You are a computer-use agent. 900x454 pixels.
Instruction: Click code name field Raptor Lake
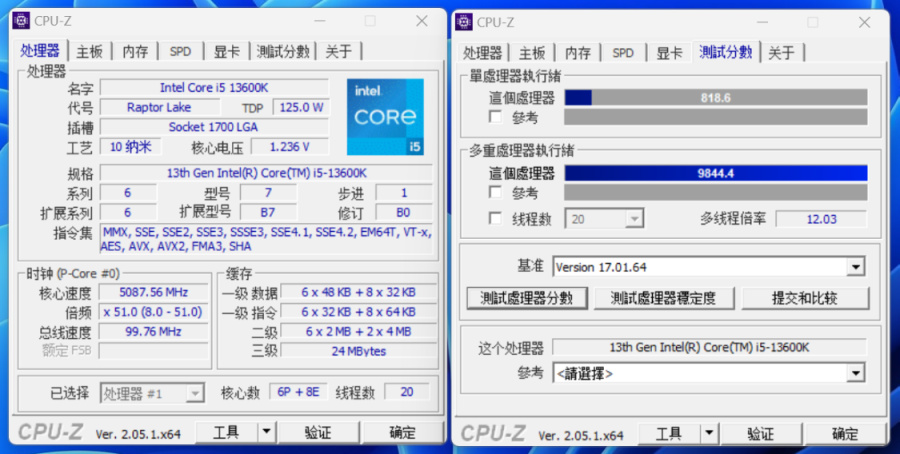(159, 107)
